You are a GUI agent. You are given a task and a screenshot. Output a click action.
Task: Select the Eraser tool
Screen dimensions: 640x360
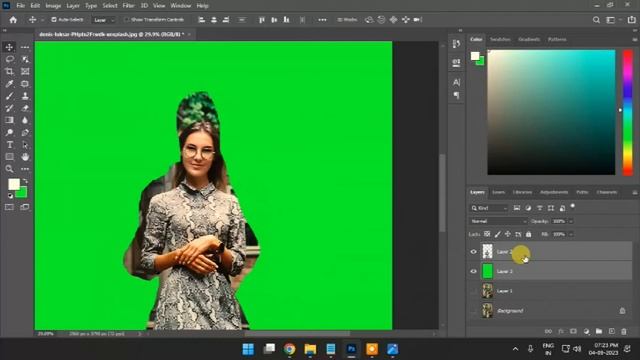25,108
